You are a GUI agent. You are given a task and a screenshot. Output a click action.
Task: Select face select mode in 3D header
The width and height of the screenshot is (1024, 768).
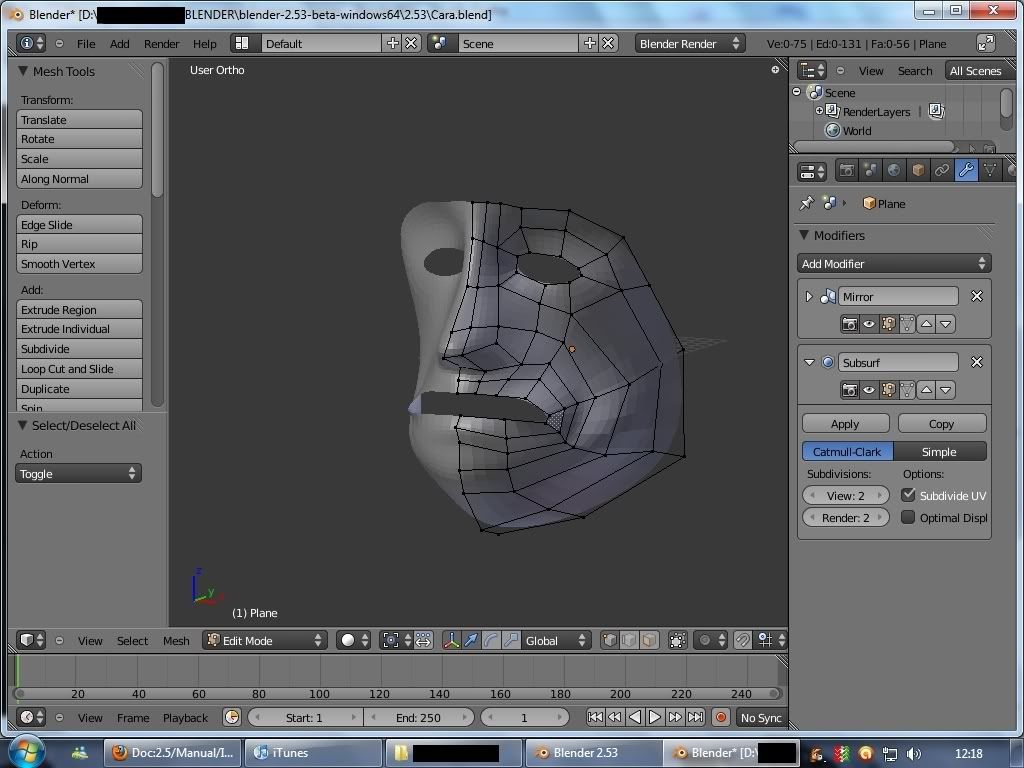click(648, 641)
